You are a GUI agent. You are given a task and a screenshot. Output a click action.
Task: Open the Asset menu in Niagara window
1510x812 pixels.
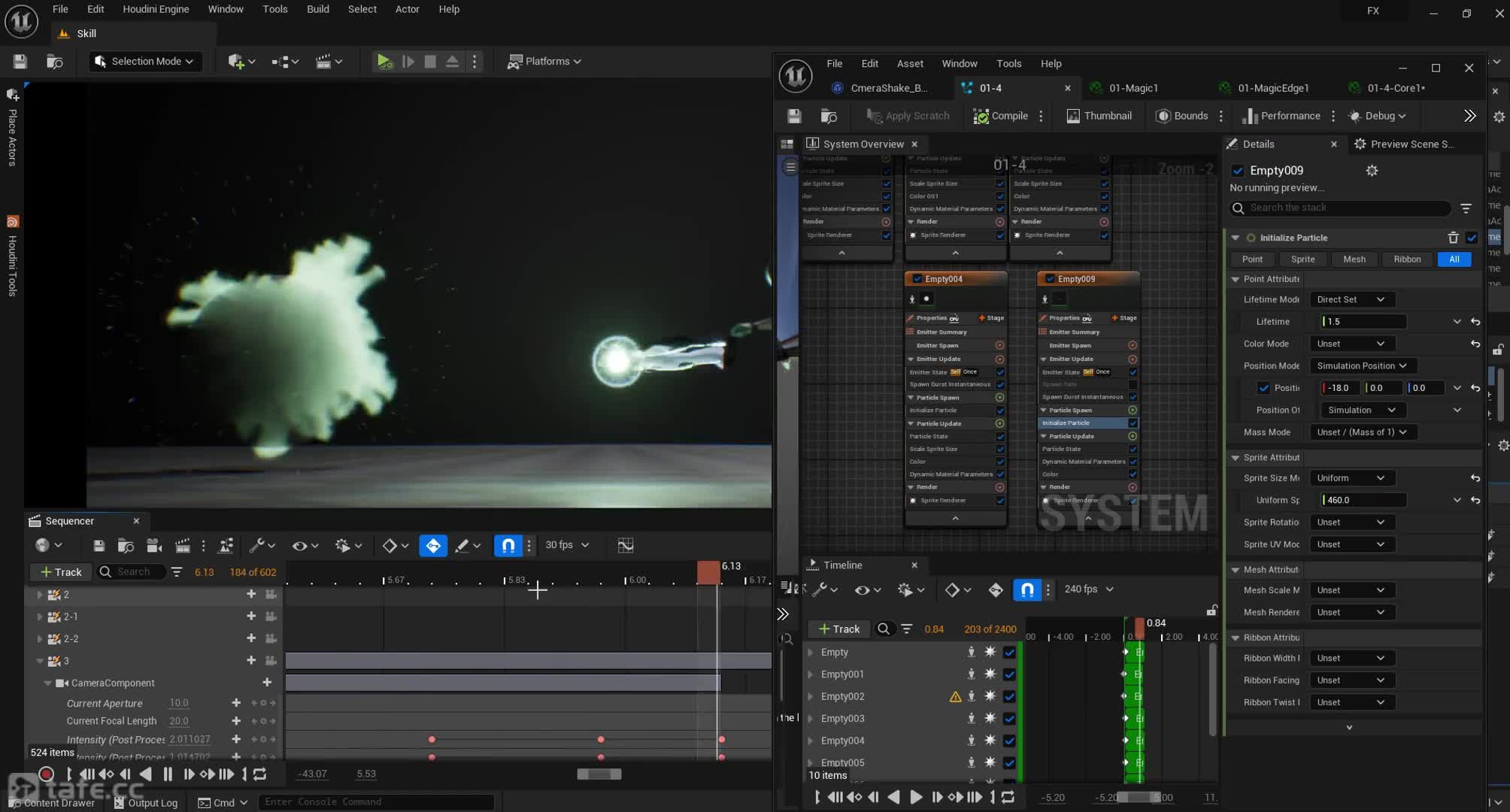point(910,64)
